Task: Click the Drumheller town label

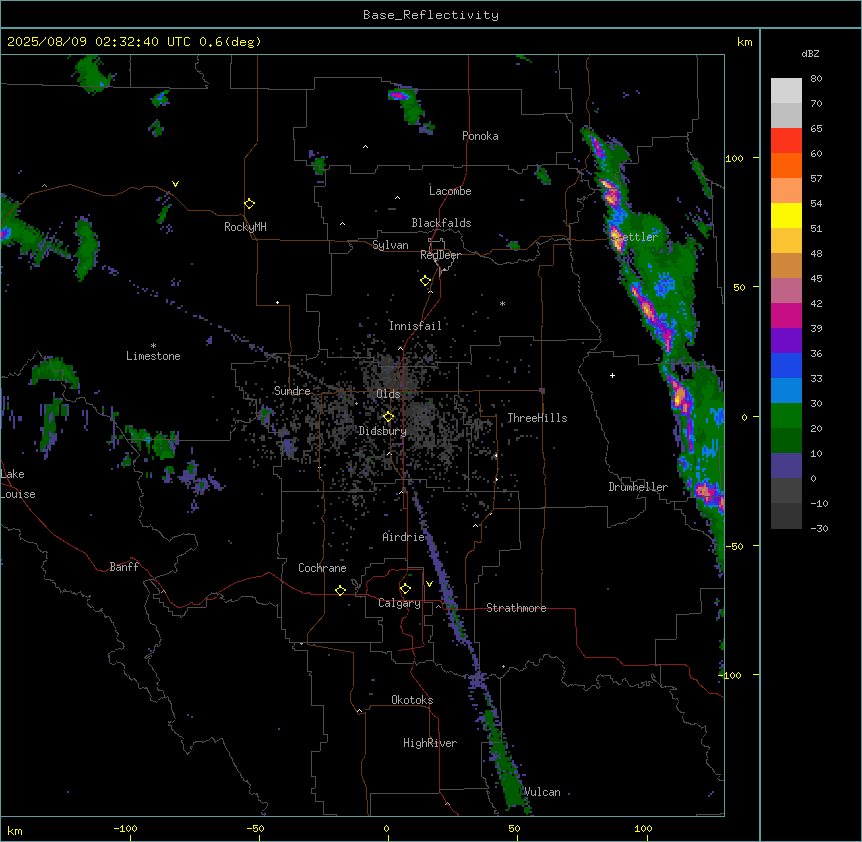Action: pyautogui.click(x=638, y=487)
